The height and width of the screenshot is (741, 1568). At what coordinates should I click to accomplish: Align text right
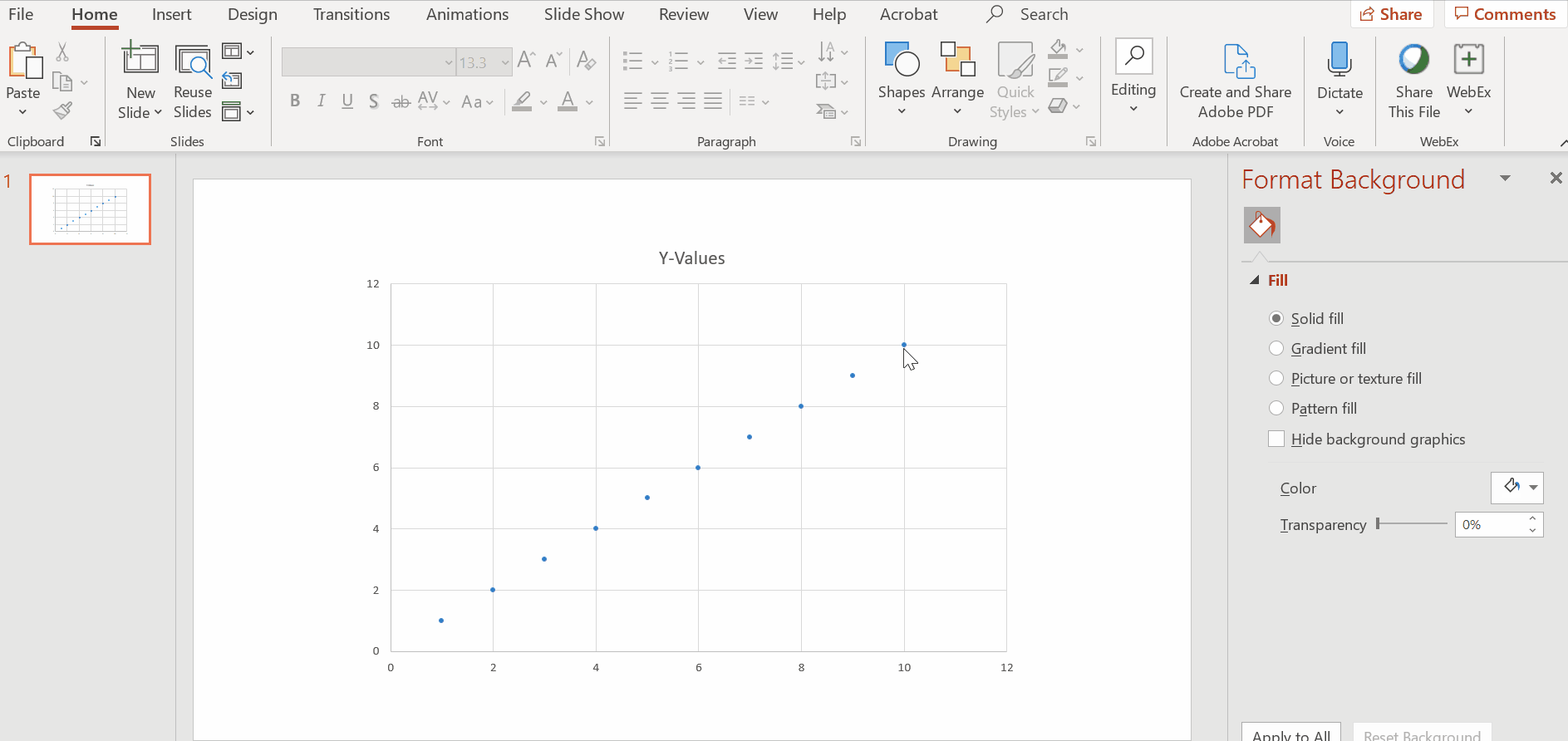686,101
